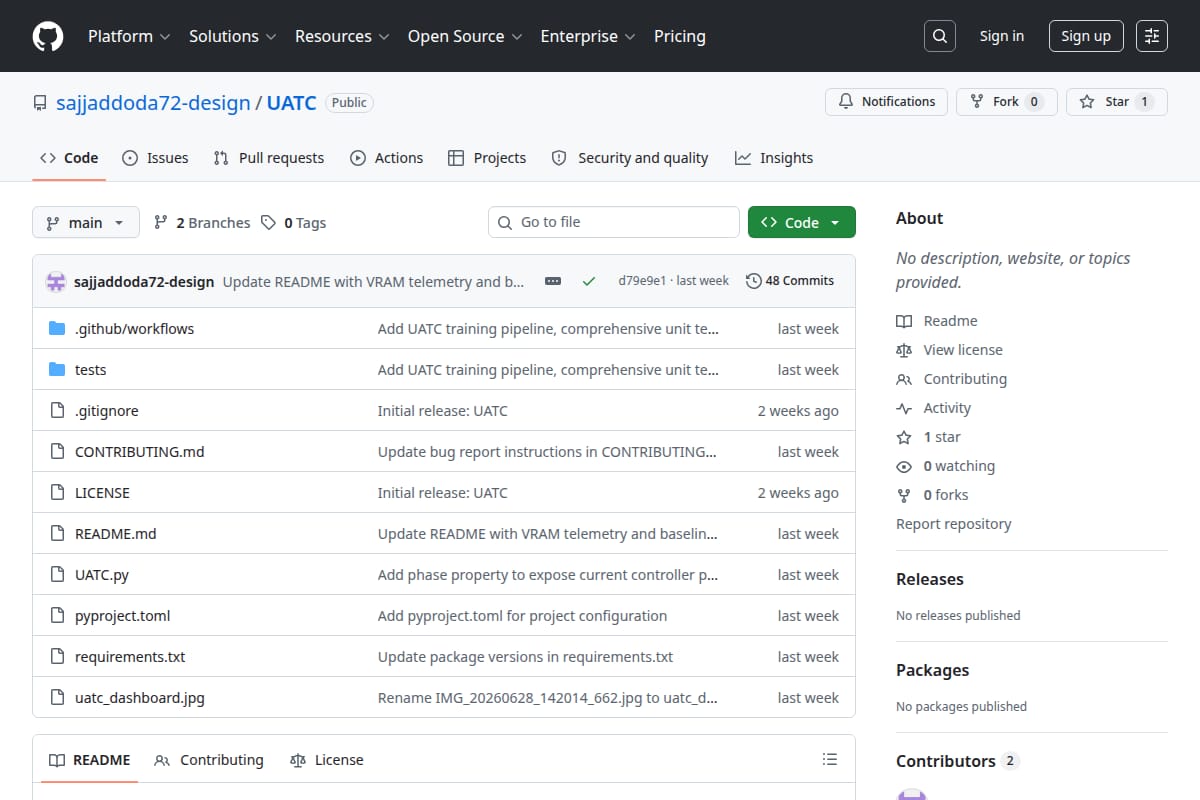The image size is (1200, 800).
Task: Open the Releases heading link
Action: pos(930,579)
